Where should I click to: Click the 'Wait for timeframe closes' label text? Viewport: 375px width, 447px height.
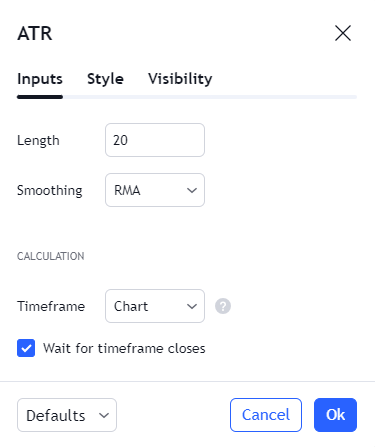[x=124, y=348]
